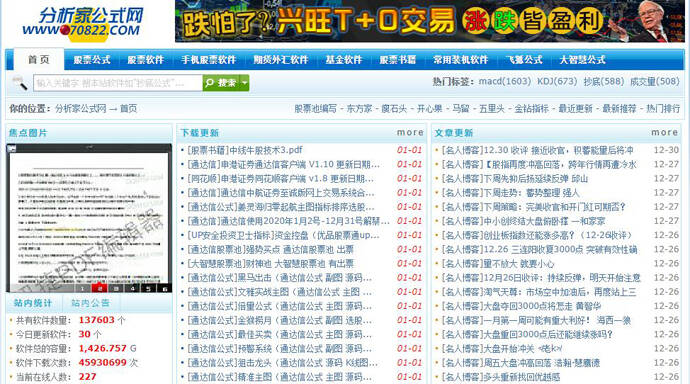Open the 狙击龙头 通达信公式 entry
This screenshot has height=384, width=690.
coord(282,363)
